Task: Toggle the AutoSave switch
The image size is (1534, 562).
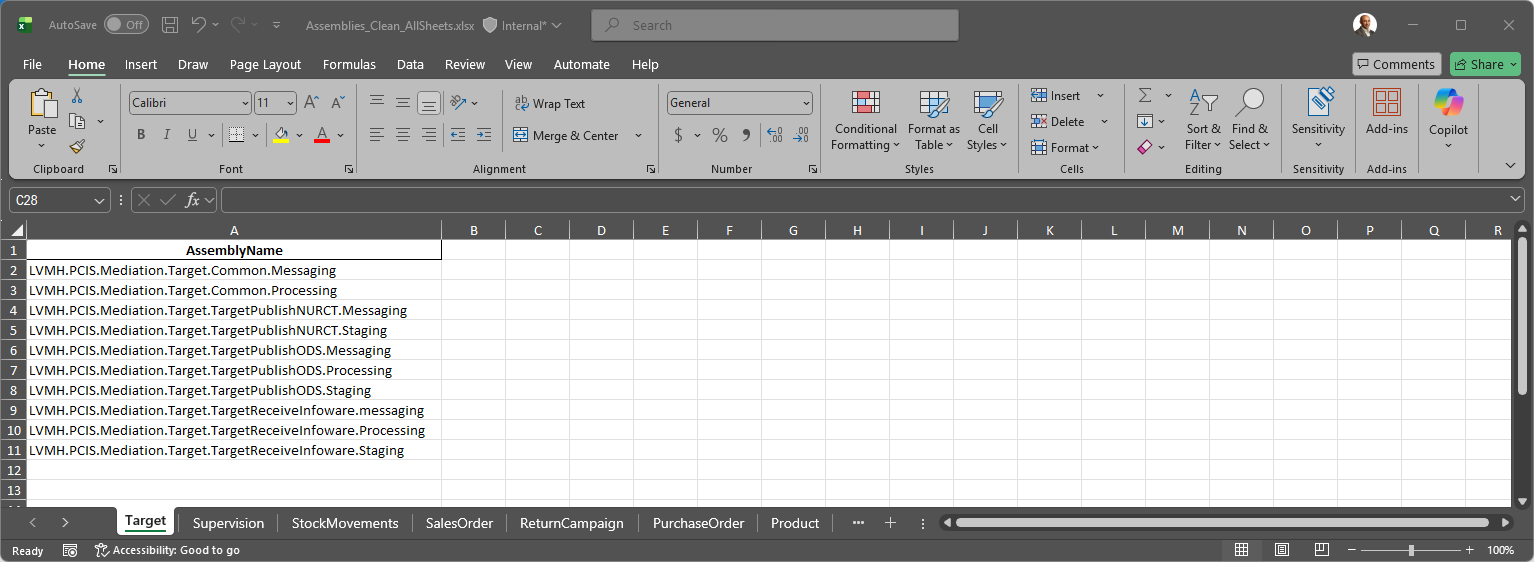Action: 126,25
